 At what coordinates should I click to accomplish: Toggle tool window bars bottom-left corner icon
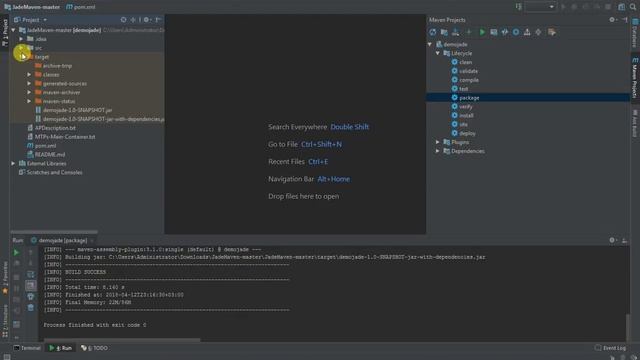click(x=7, y=357)
